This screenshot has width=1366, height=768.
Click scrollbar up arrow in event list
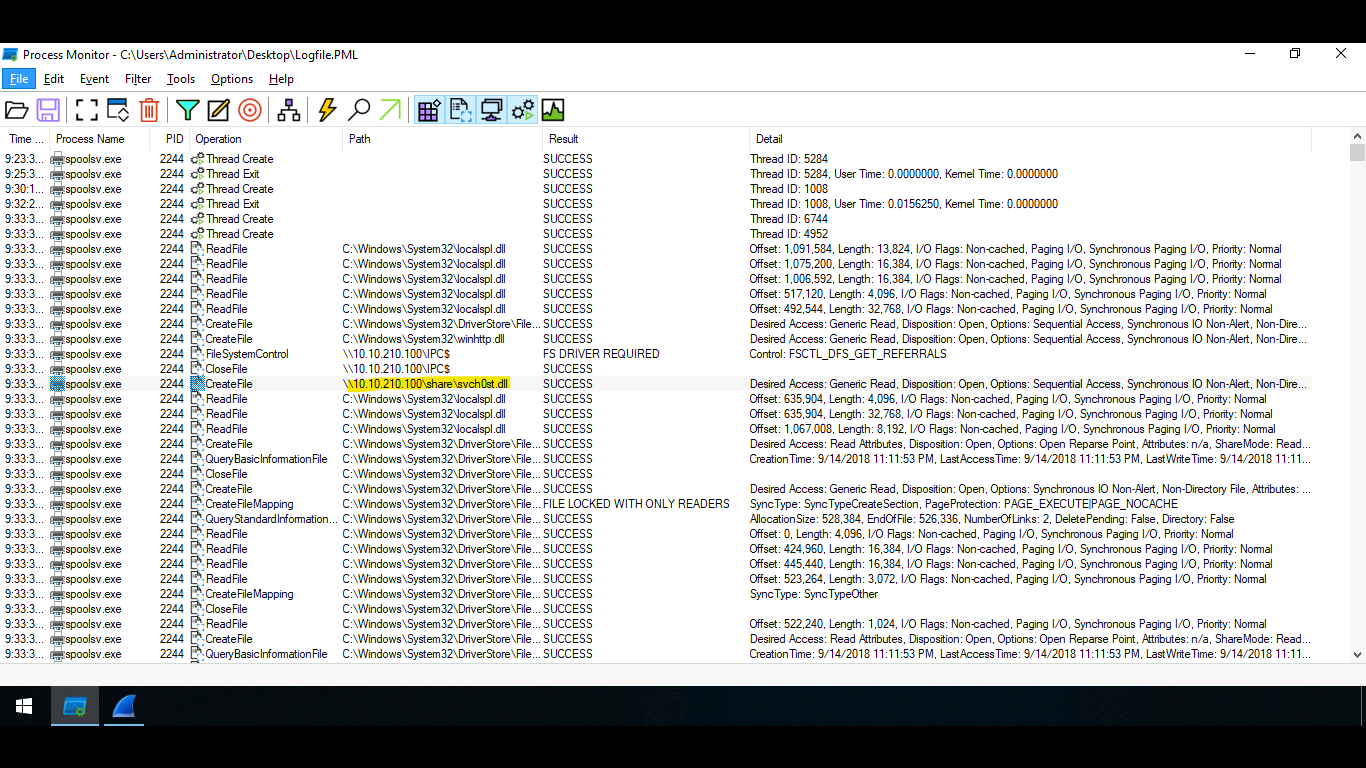[x=1357, y=136]
